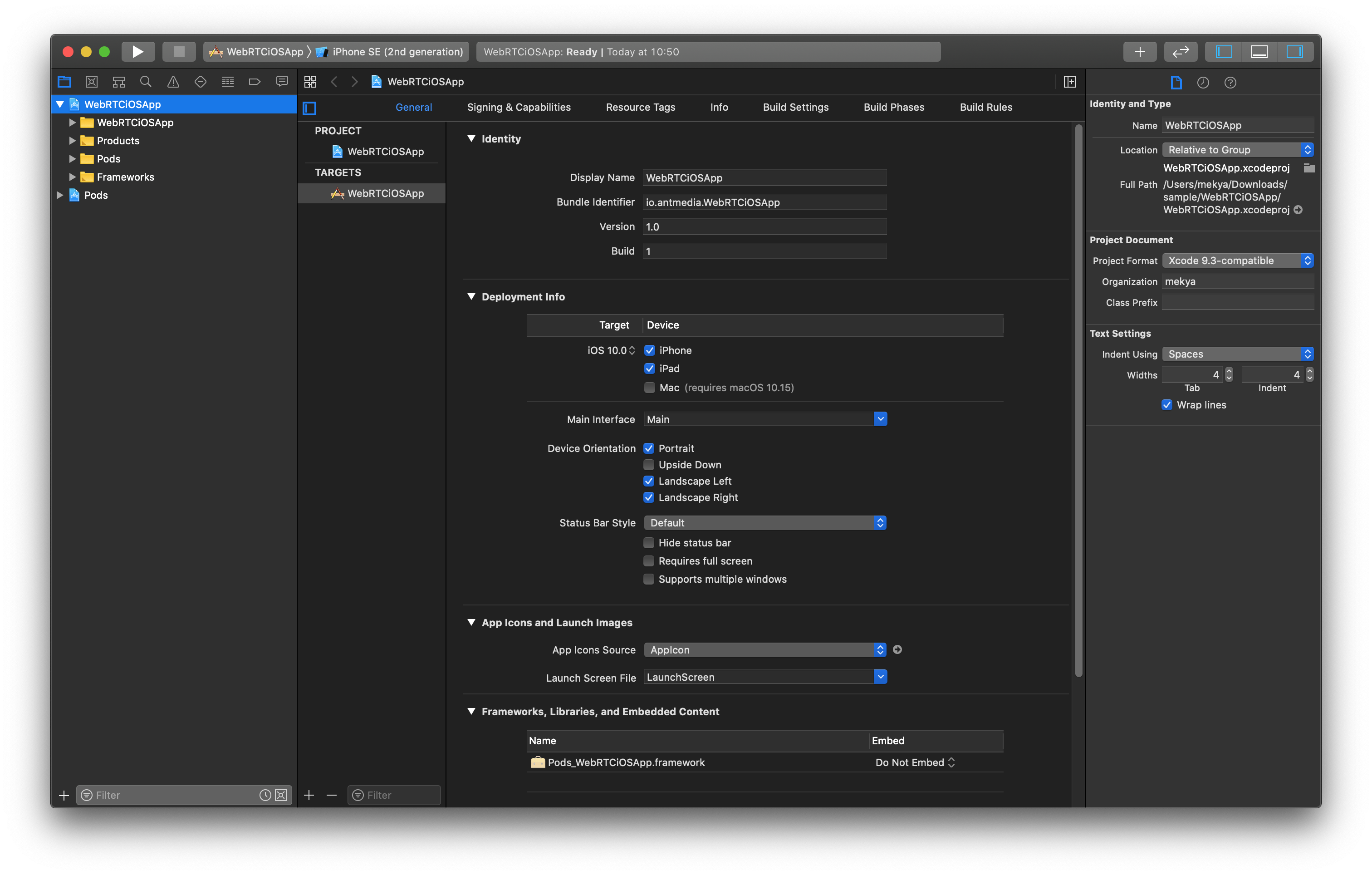Open the Debug navigator

227,82
